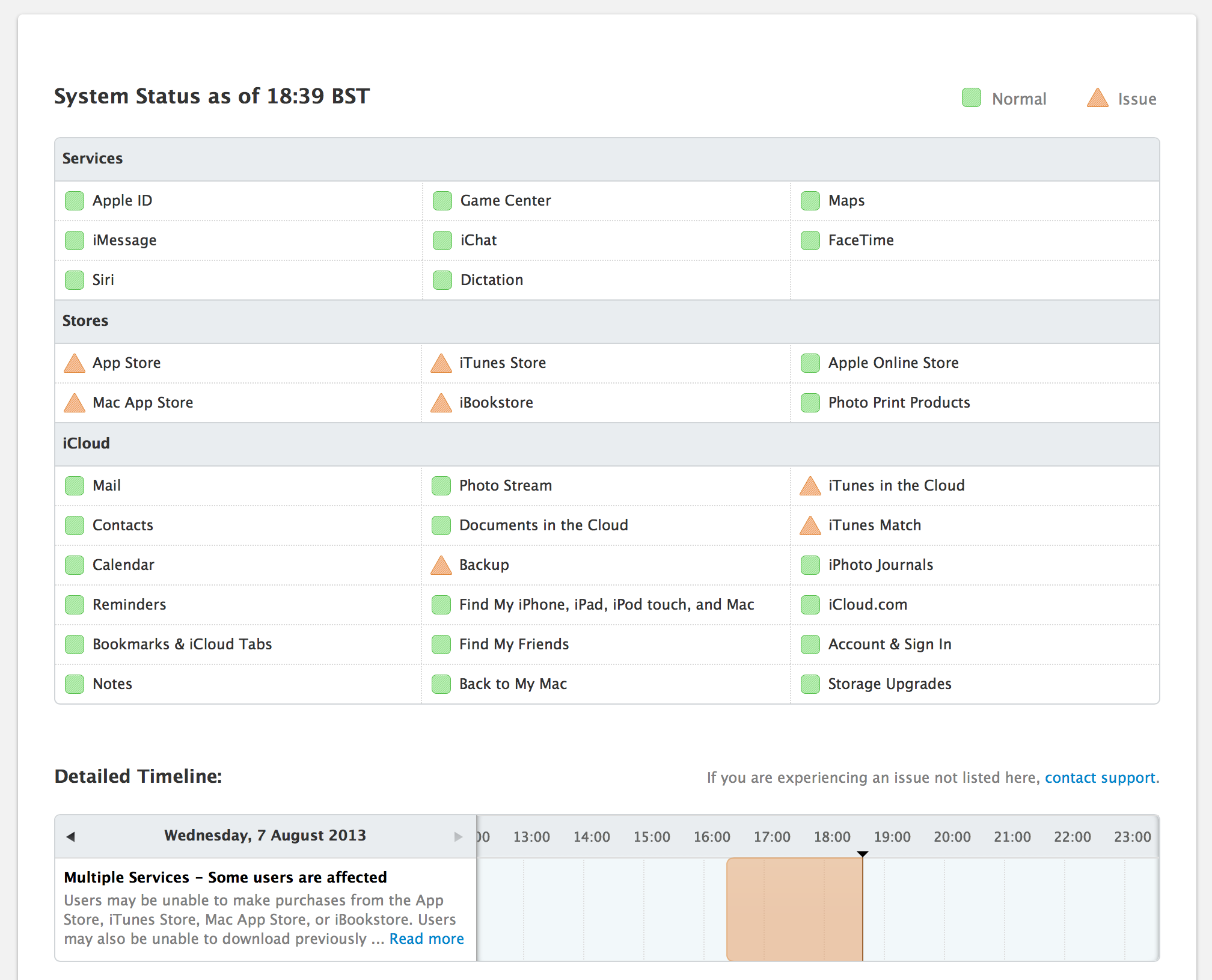
Task: Click the iBookstore label
Action: [497, 403]
